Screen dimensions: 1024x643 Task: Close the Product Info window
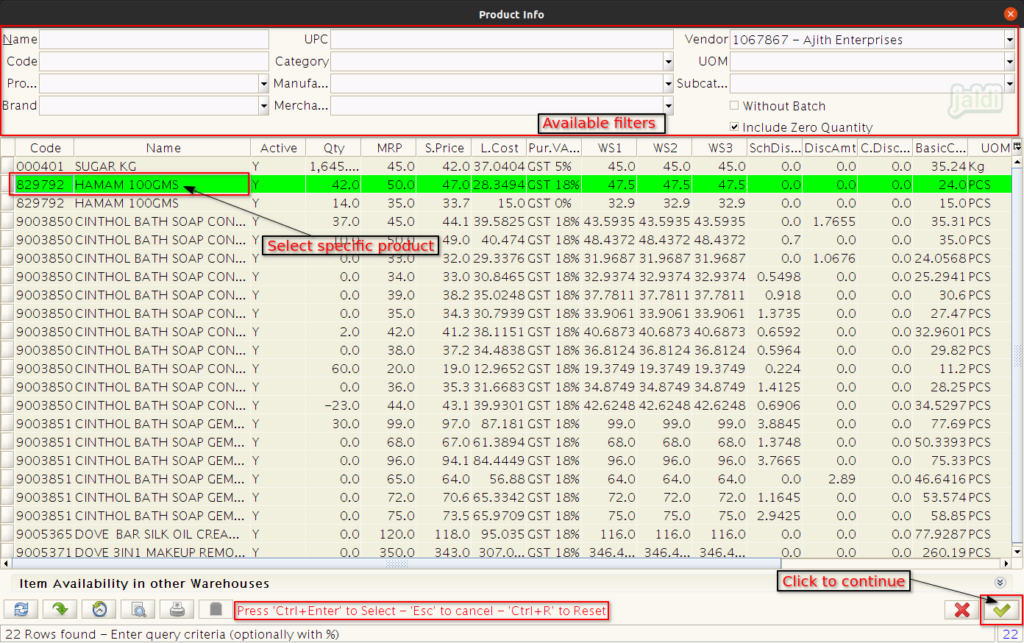point(1010,14)
